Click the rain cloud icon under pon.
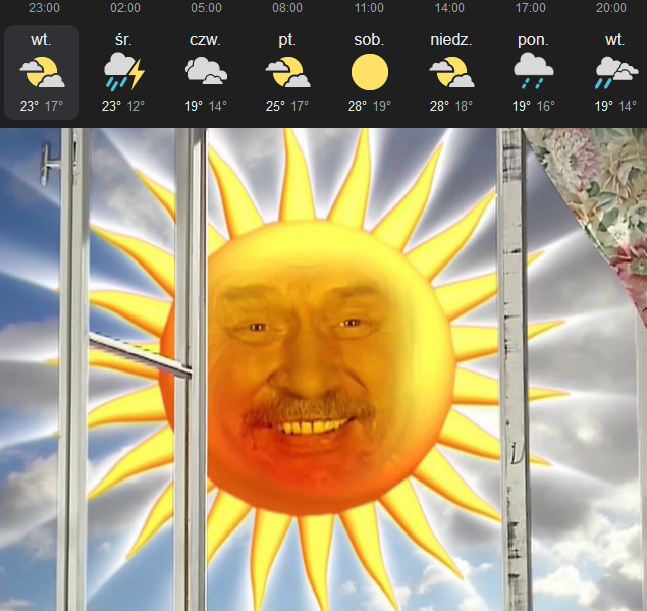The height and width of the screenshot is (611, 647). click(531, 72)
